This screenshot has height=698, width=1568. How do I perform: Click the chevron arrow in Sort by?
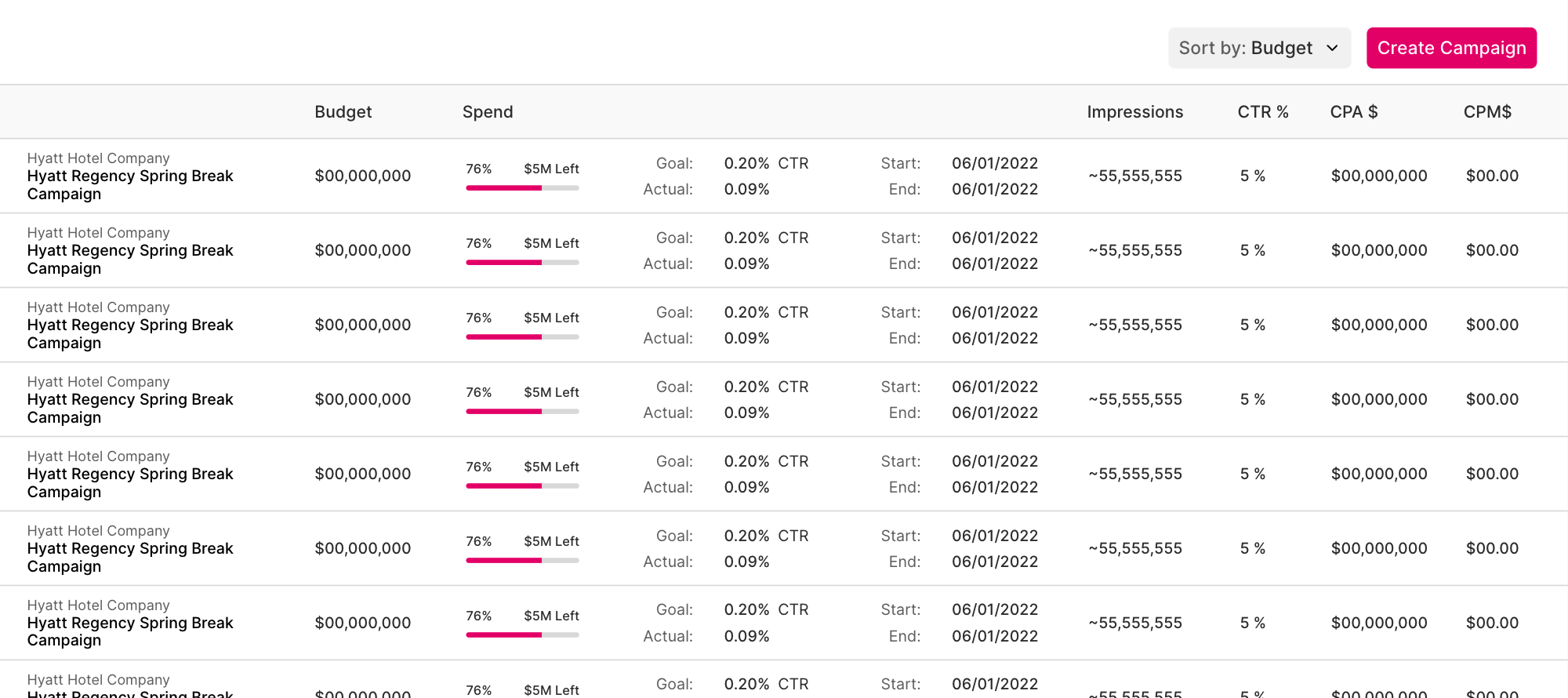[1332, 49]
